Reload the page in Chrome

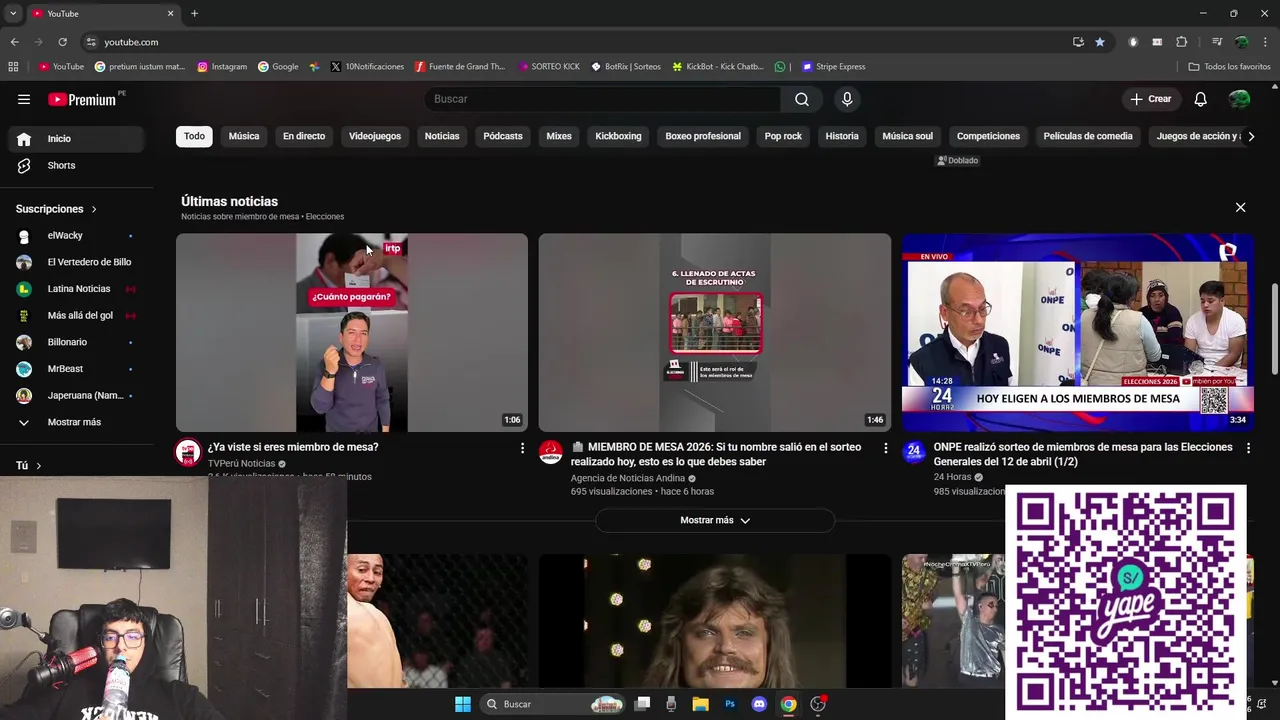point(62,42)
